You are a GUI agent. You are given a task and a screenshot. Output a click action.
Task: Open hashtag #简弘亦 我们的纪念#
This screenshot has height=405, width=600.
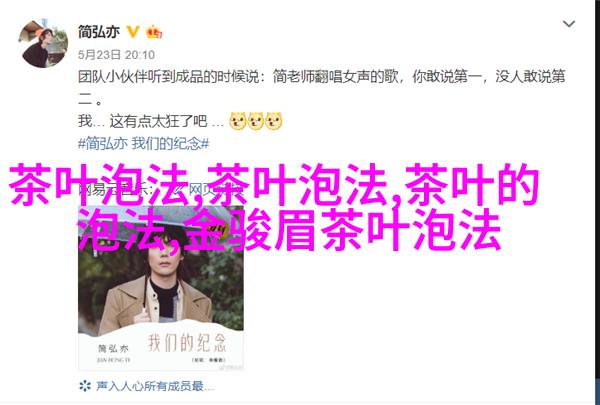(143, 144)
